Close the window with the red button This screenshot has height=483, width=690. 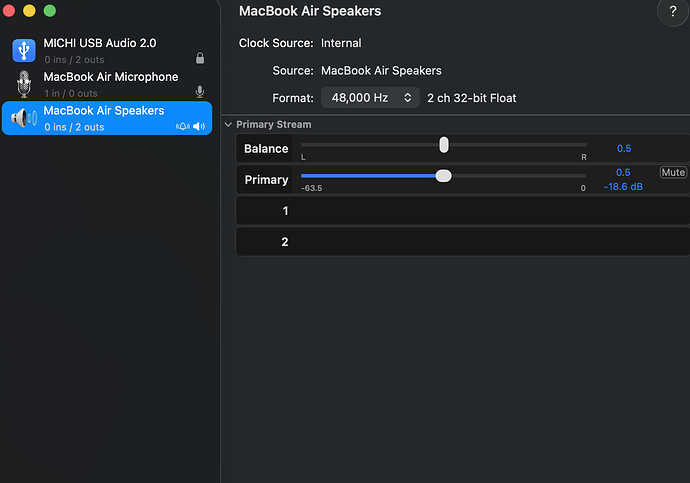click(x=9, y=11)
